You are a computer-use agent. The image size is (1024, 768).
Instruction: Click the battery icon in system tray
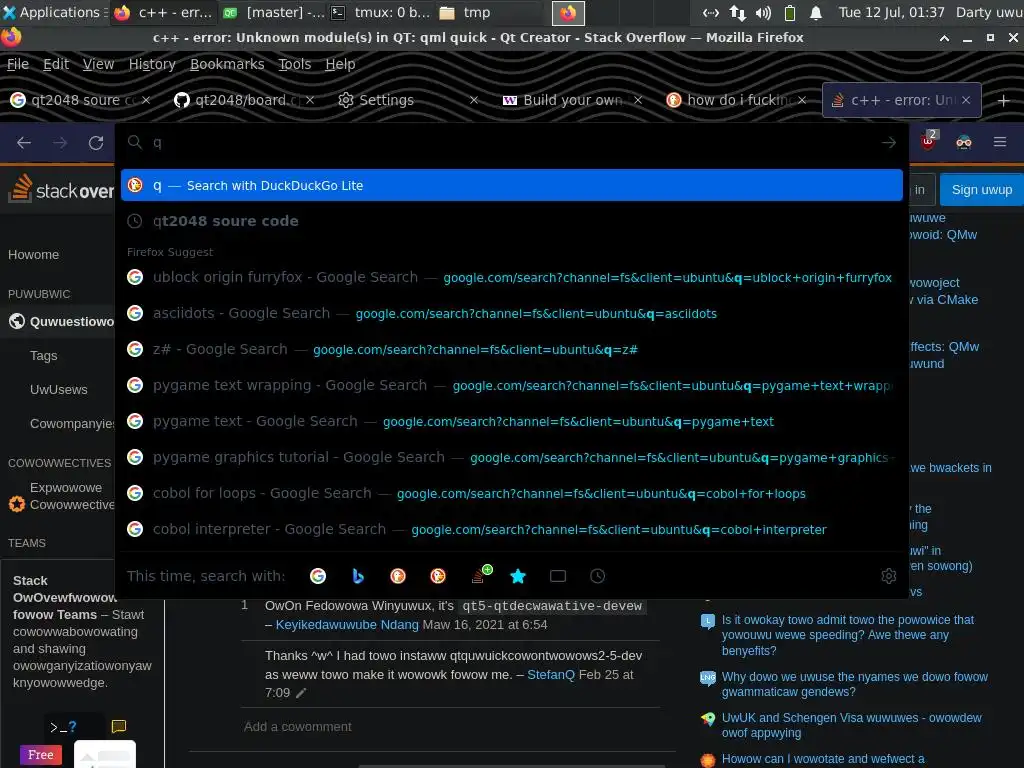(790, 12)
